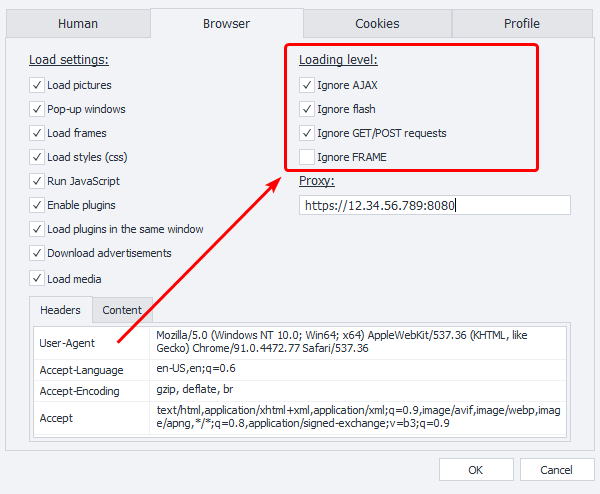
Task: Switch to the Human tab
Action: (x=77, y=23)
